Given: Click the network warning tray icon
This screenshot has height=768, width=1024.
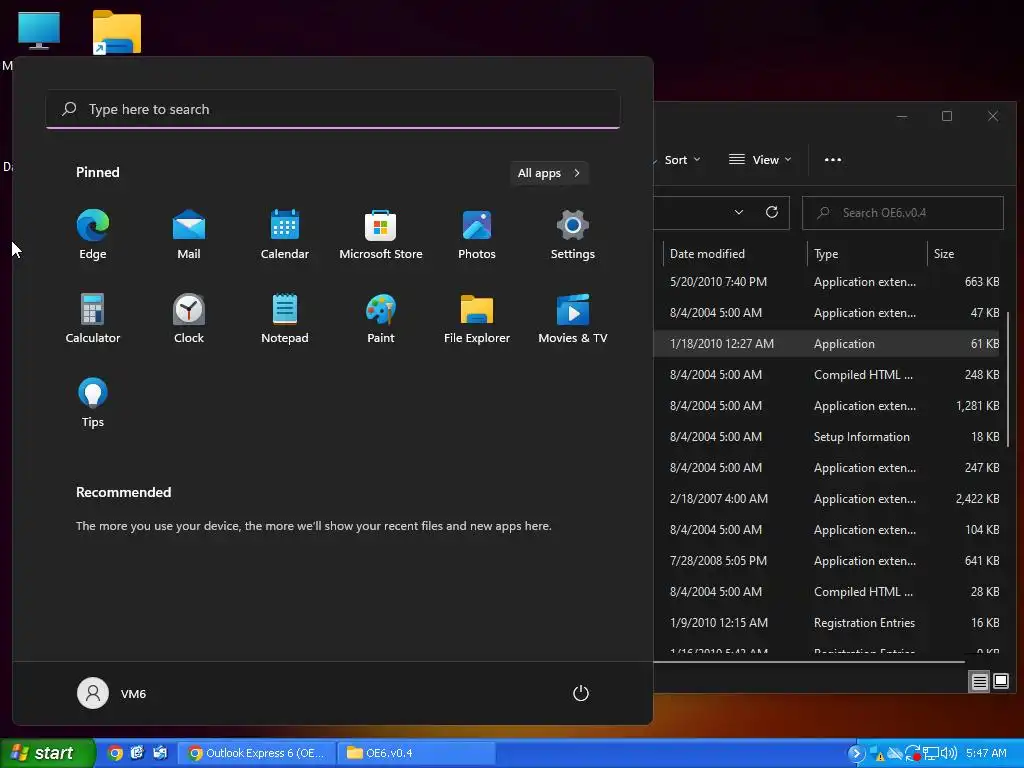Looking at the screenshot, I should (877, 754).
